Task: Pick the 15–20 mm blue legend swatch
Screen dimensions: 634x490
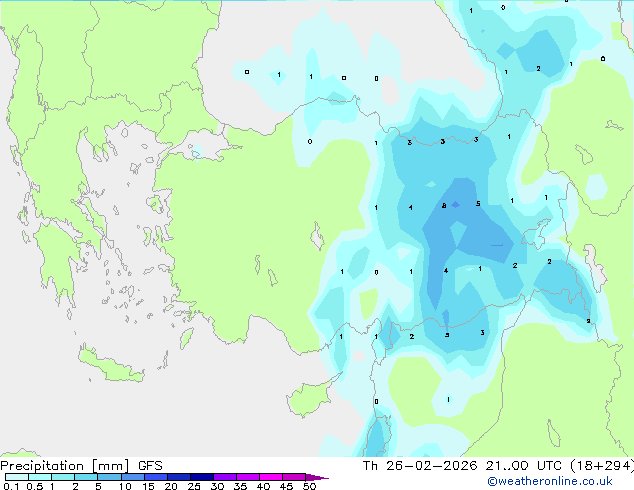Action: [155, 477]
